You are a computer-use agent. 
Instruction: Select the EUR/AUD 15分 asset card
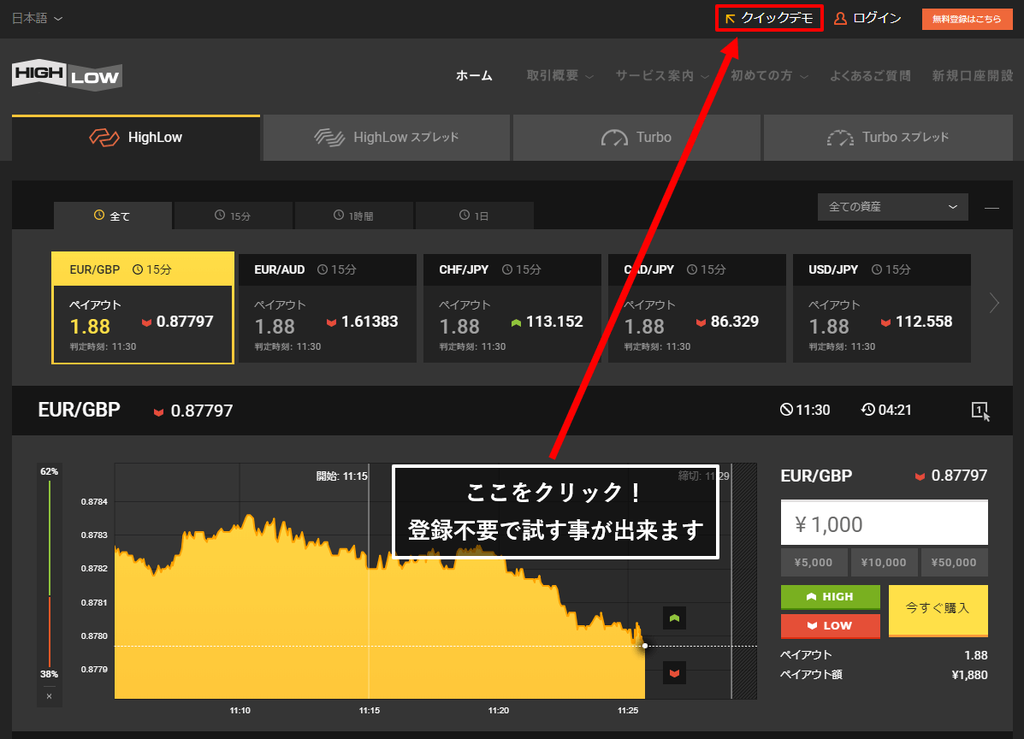click(327, 308)
